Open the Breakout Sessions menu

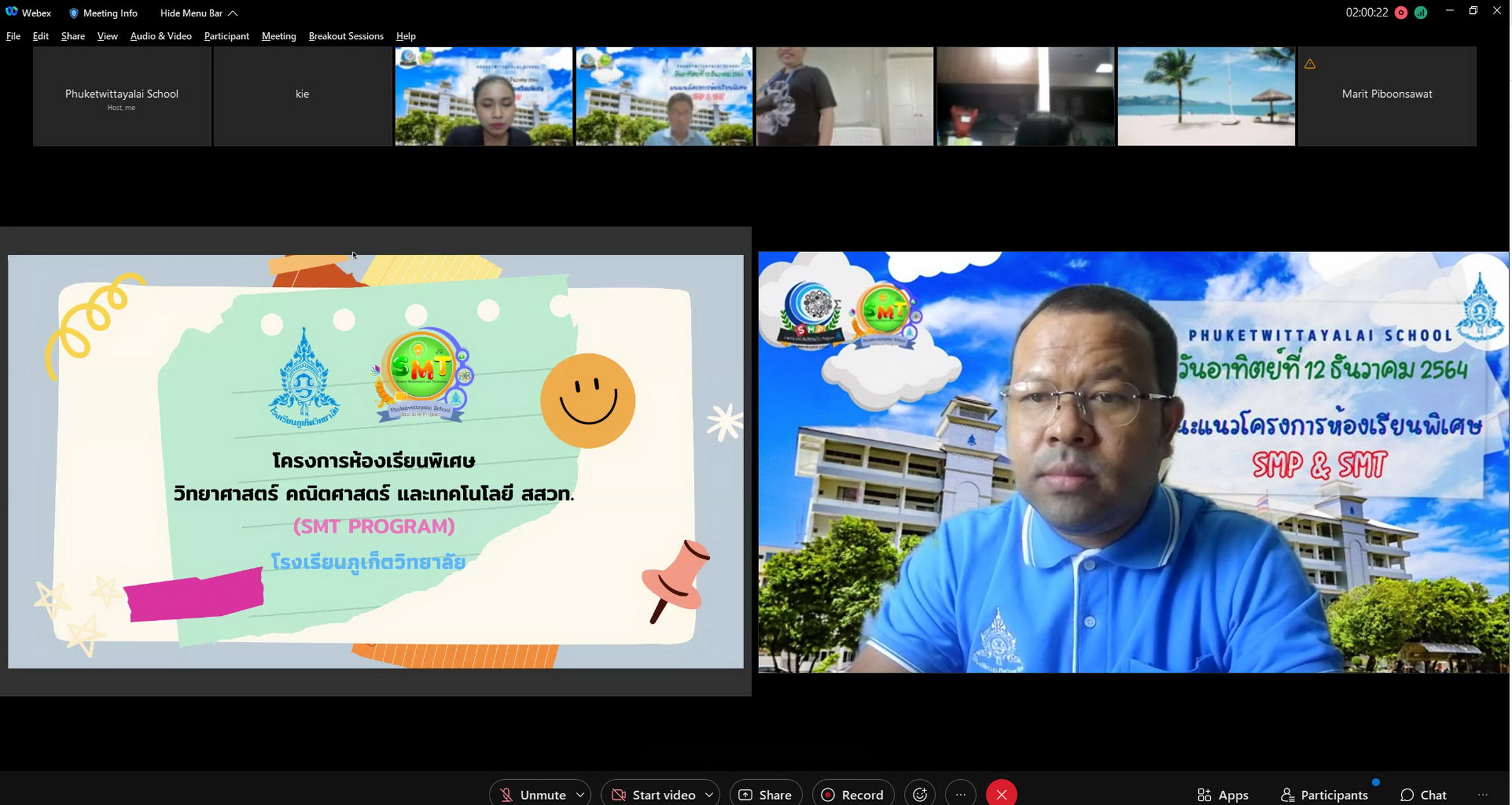[x=346, y=36]
